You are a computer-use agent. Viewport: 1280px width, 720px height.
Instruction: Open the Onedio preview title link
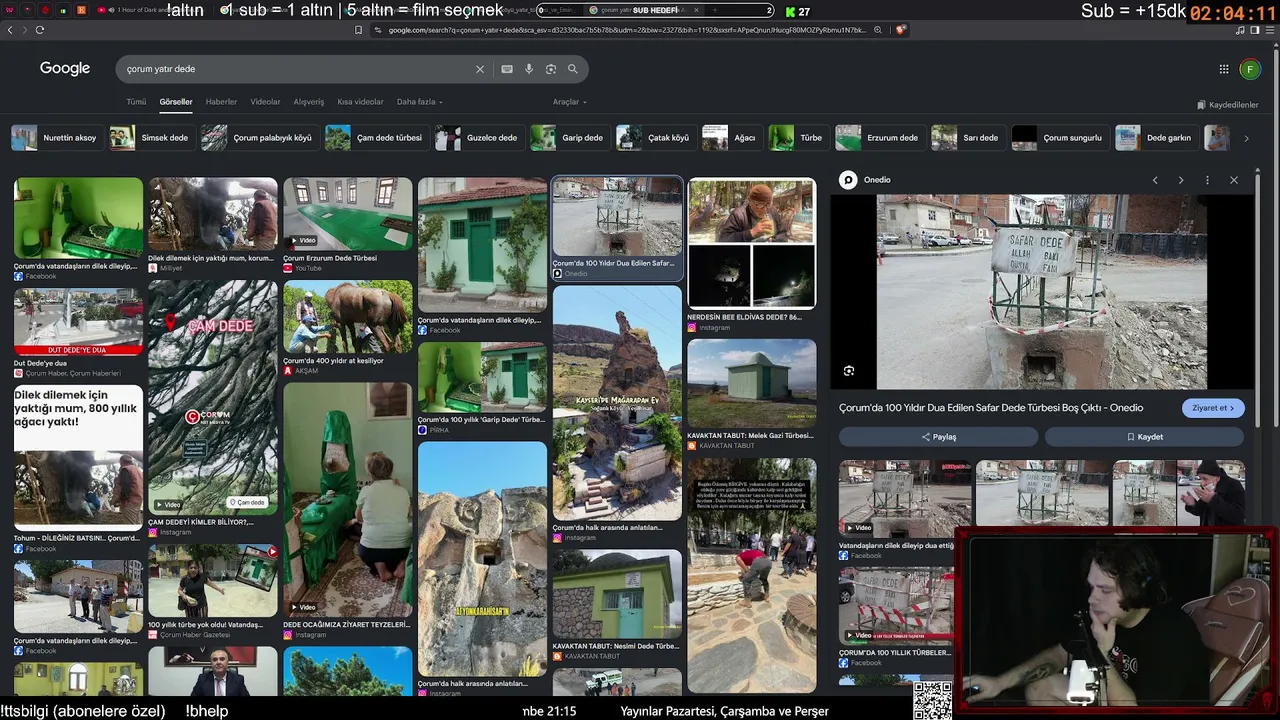tap(991, 408)
